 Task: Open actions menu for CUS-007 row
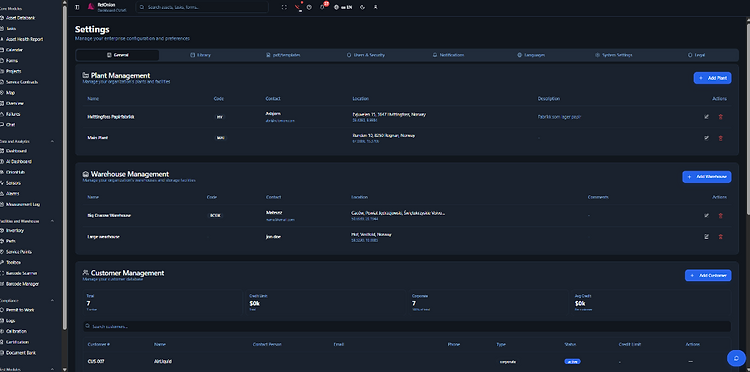click(x=690, y=362)
